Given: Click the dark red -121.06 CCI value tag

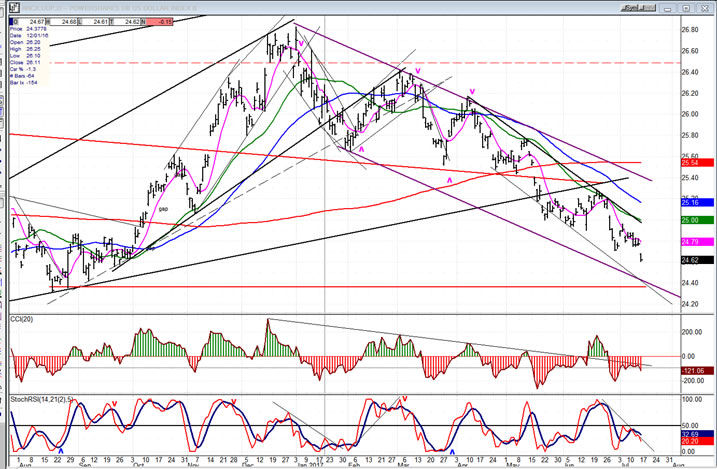Looking at the screenshot, I should tap(695, 369).
